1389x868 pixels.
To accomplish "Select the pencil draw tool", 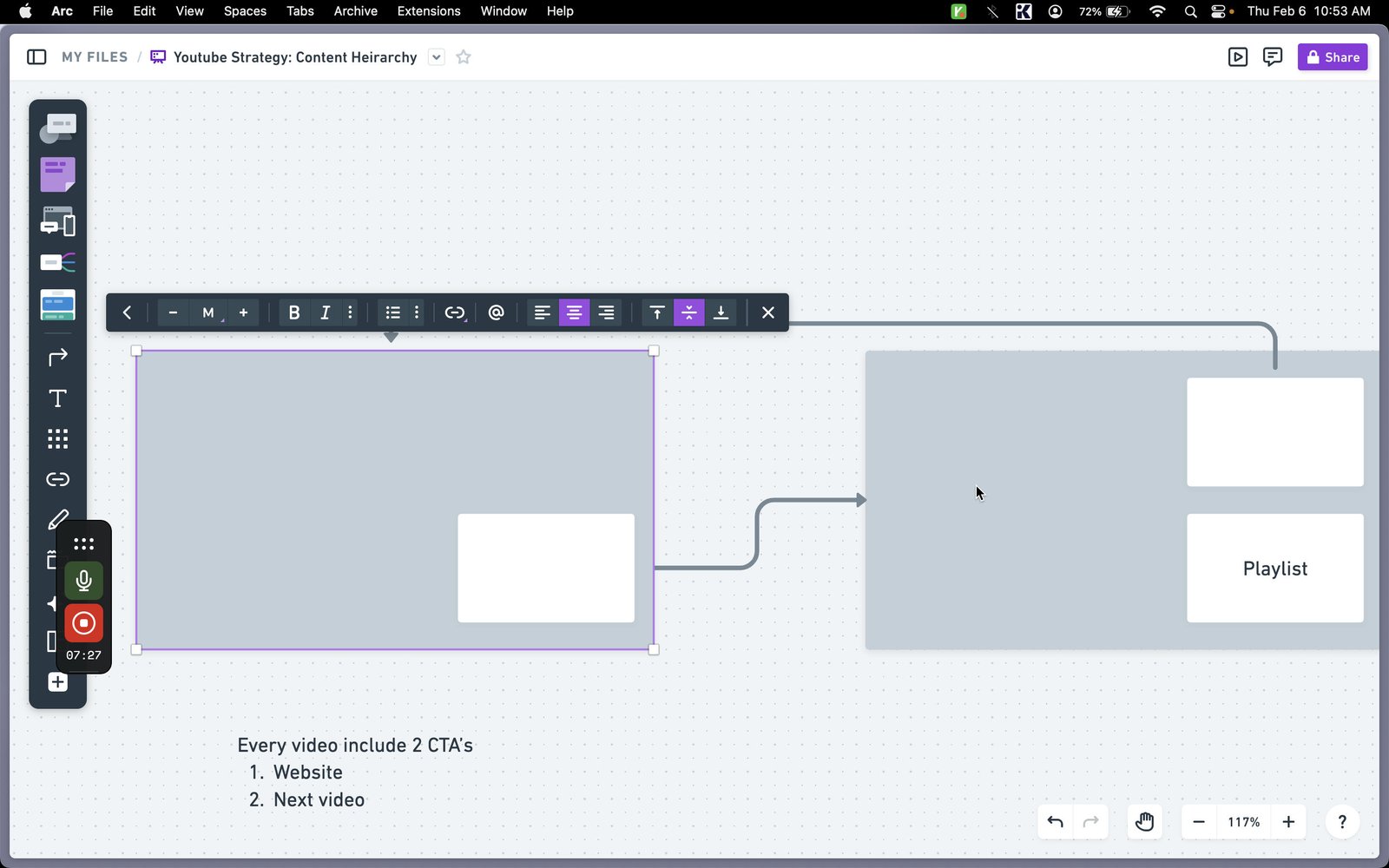I will tap(57, 519).
